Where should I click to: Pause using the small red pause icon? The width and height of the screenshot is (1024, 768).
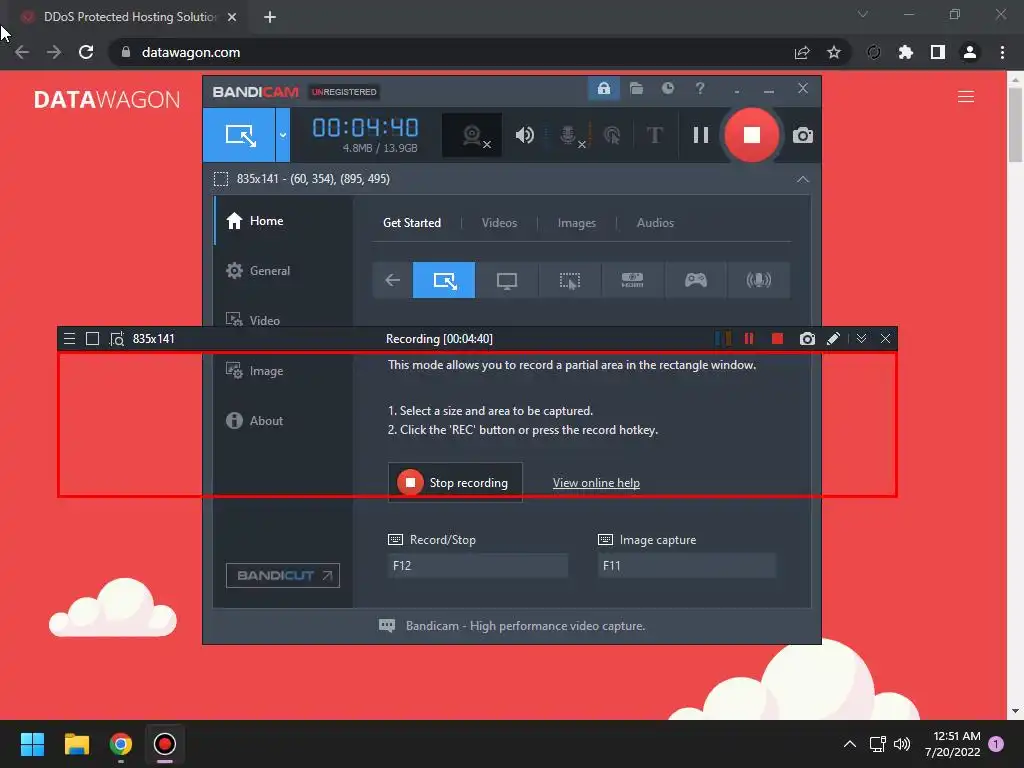coord(748,338)
